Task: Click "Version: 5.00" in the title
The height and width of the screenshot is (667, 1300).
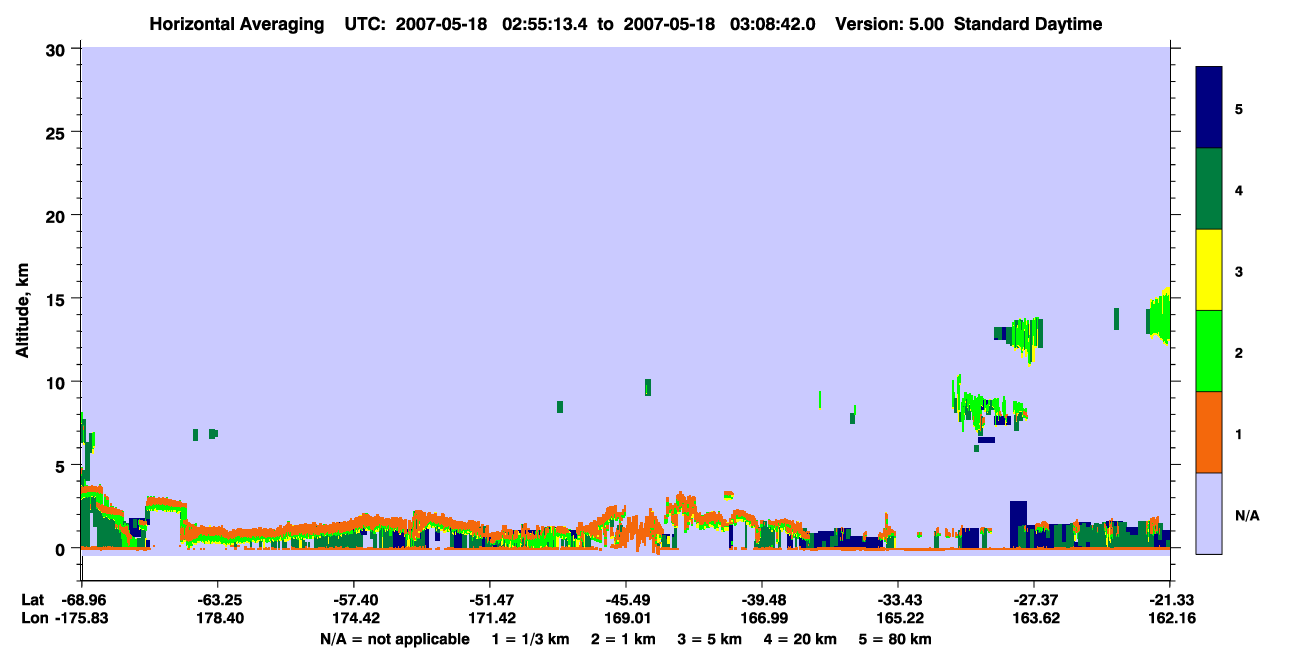Action: tap(889, 24)
